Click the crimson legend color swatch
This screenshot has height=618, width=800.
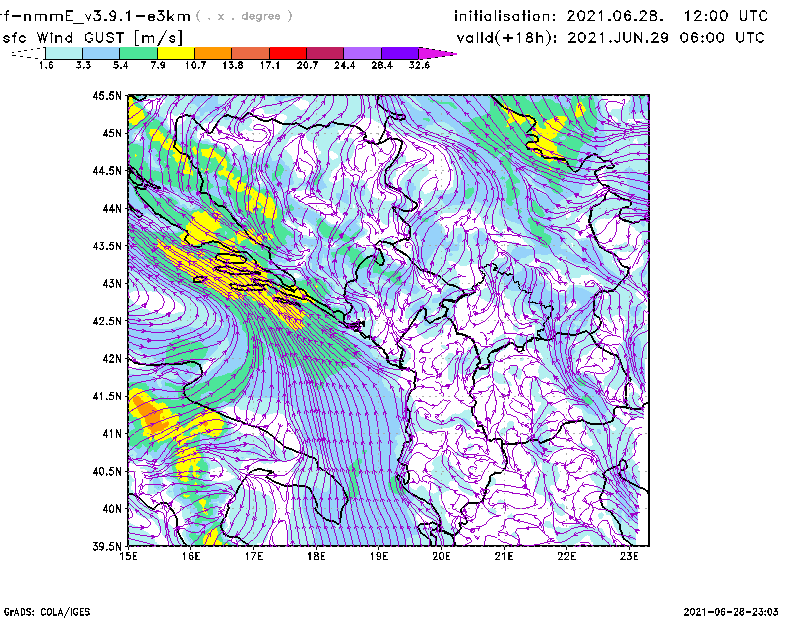pyautogui.click(x=325, y=53)
